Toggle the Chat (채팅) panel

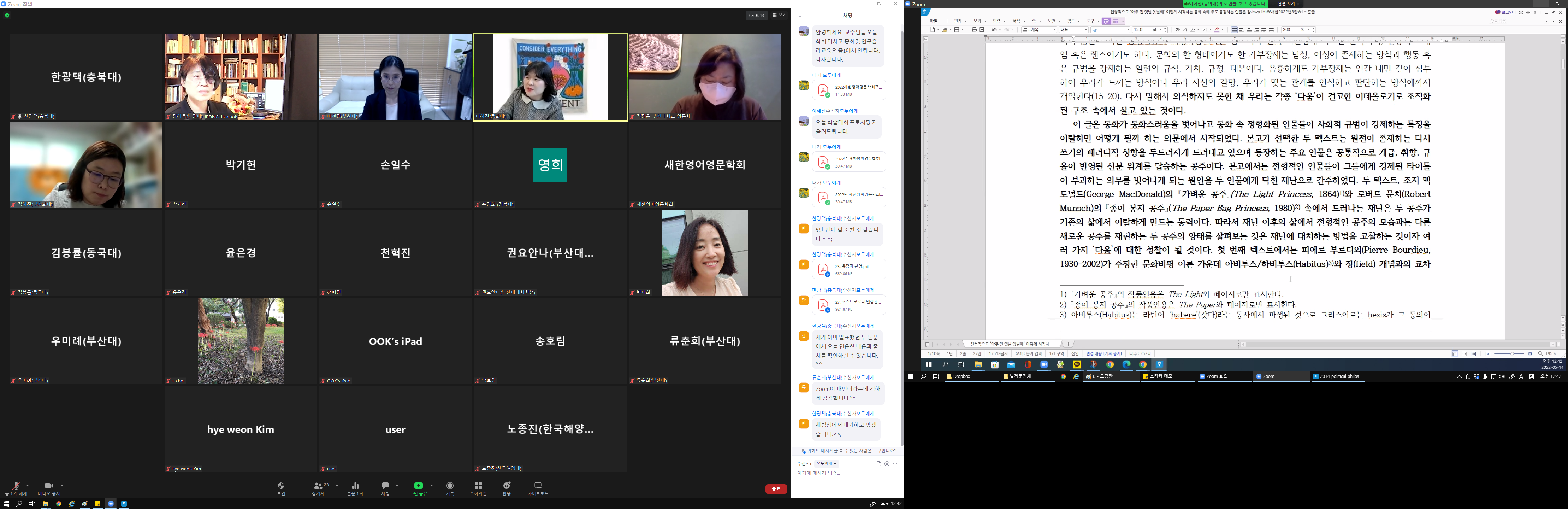point(385,486)
